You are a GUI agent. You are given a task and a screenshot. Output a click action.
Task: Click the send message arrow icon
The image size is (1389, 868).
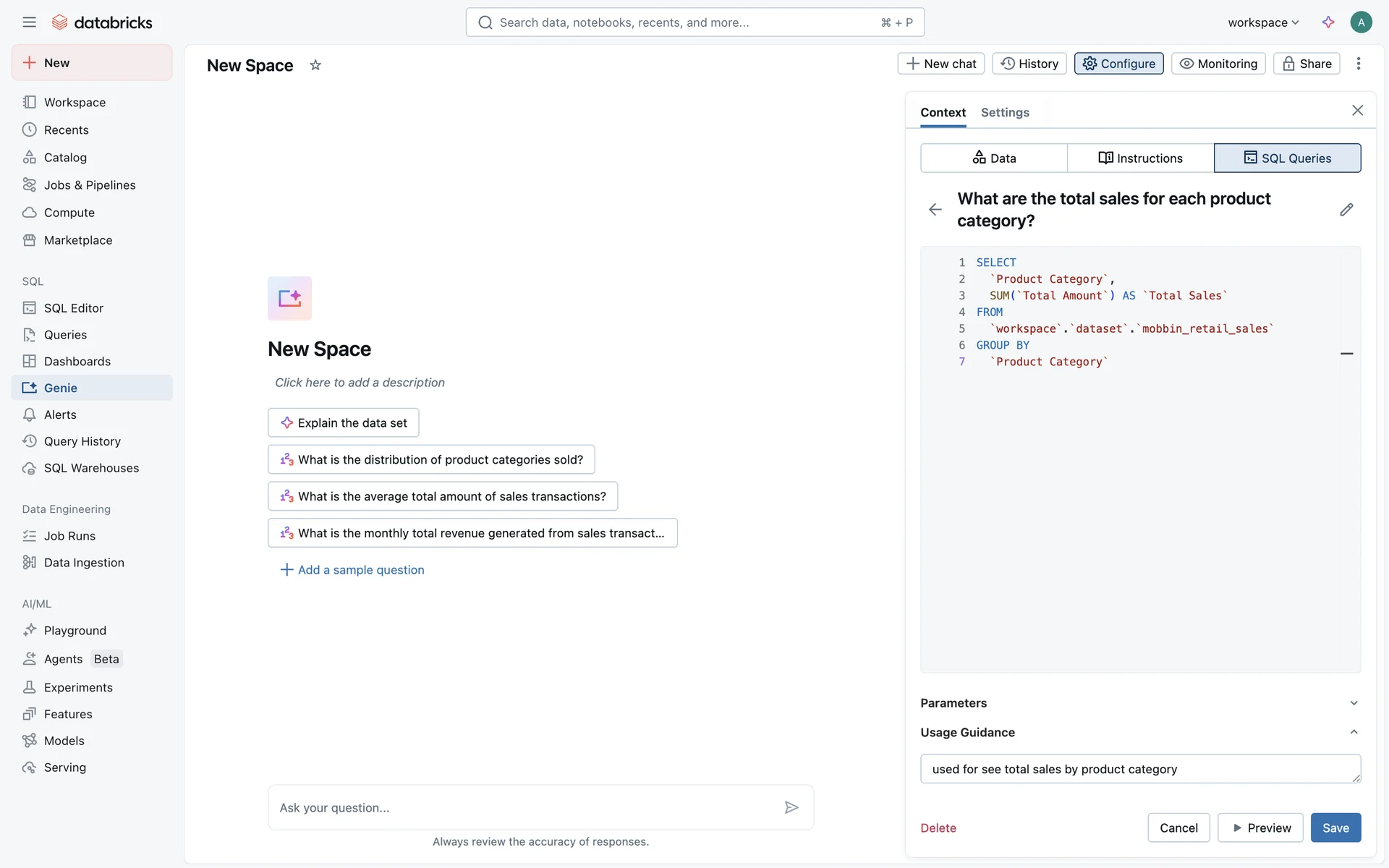(791, 807)
